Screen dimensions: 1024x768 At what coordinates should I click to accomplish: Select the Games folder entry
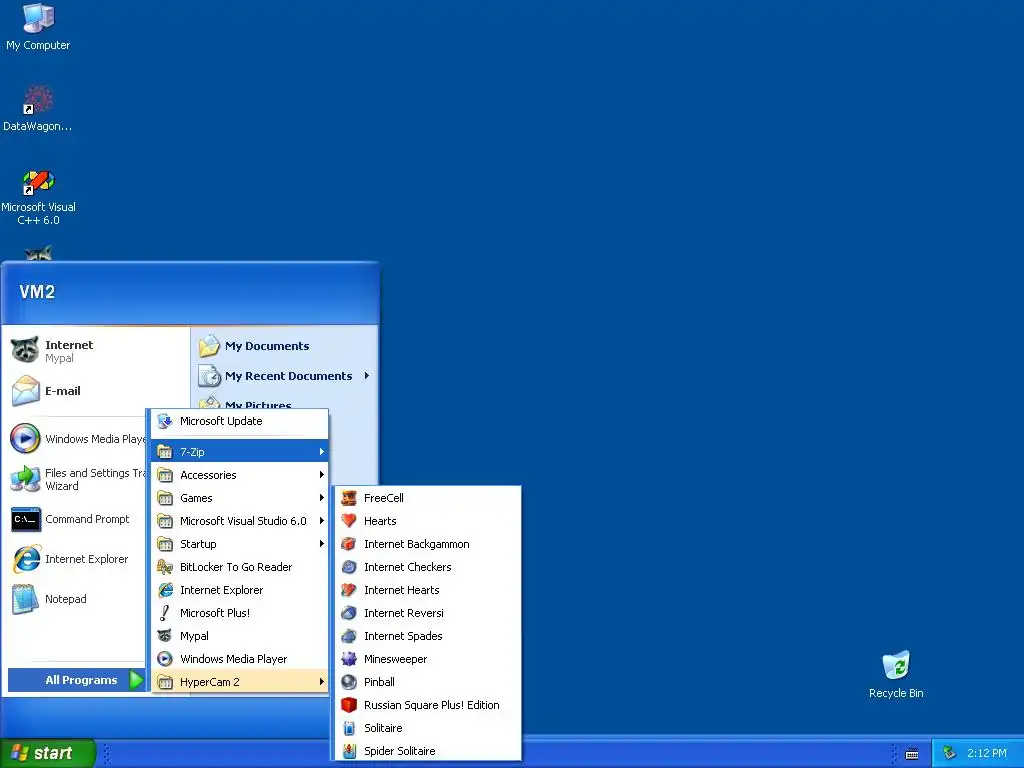(240, 498)
